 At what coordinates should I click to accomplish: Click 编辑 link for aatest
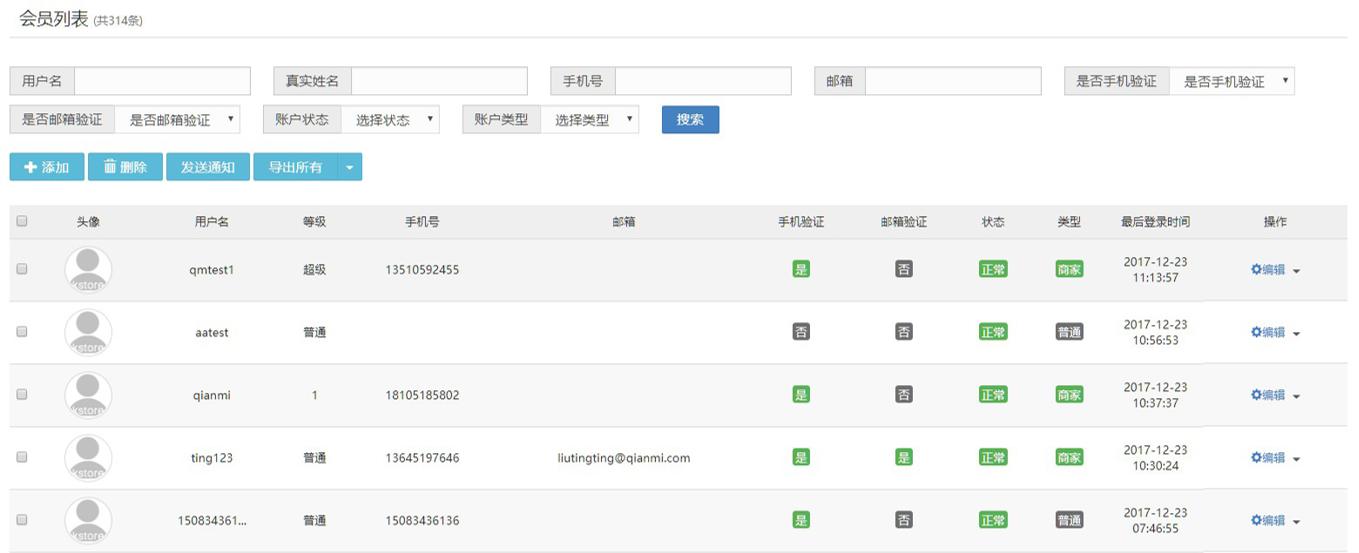coord(1268,332)
